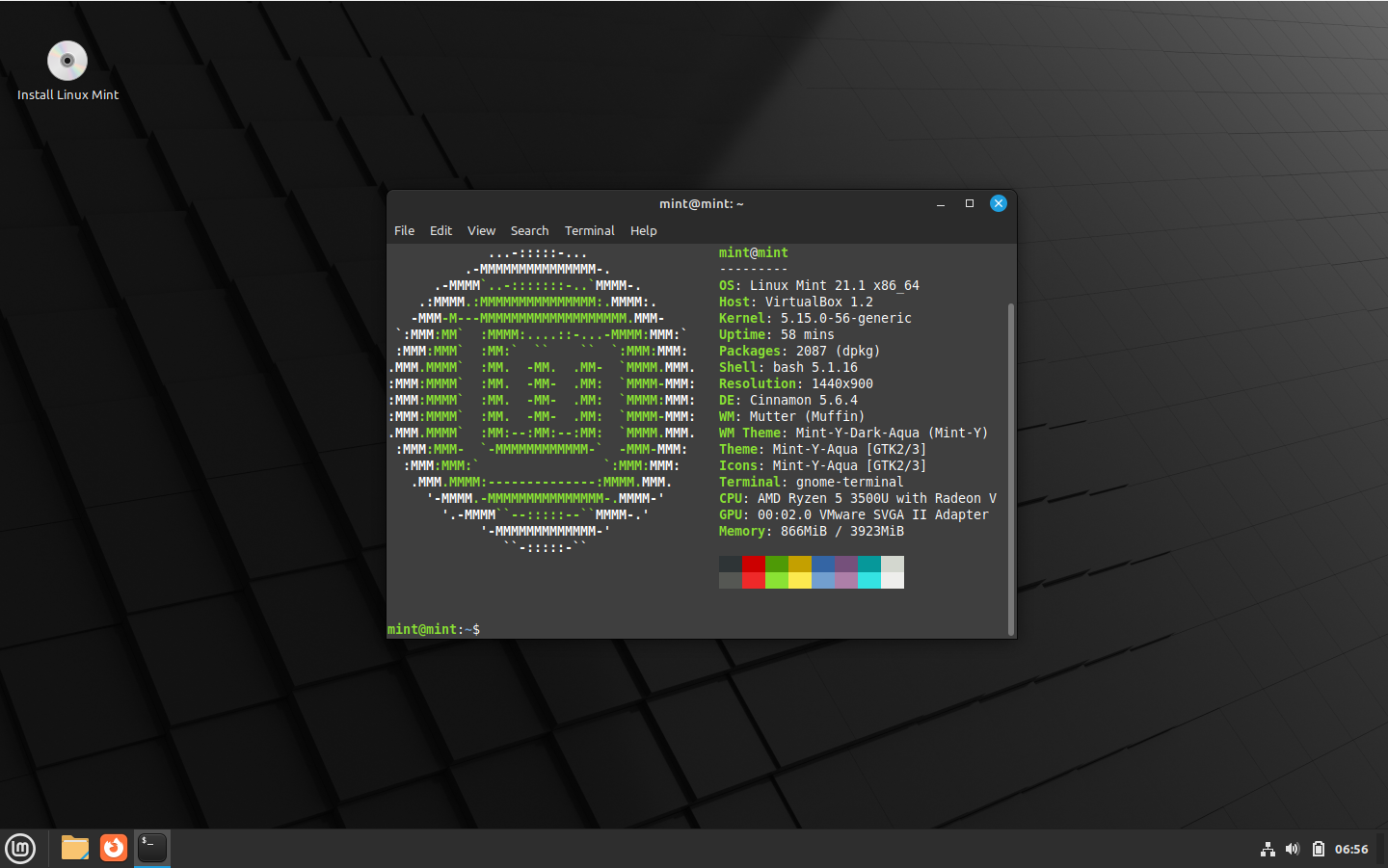Click the volume speaker tray icon
The height and width of the screenshot is (868, 1388).
pyautogui.click(x=1293, y=849)
